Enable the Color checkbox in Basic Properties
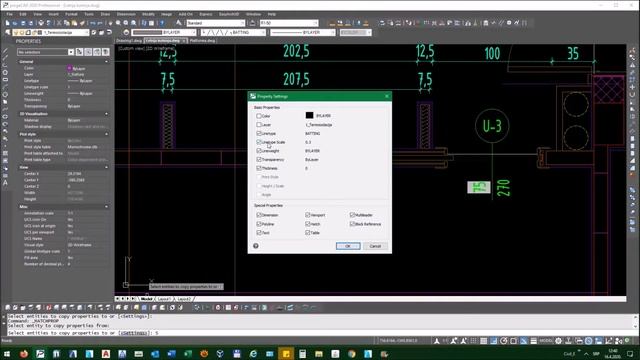This screenshot has height=360, width=640. [259, 116]
